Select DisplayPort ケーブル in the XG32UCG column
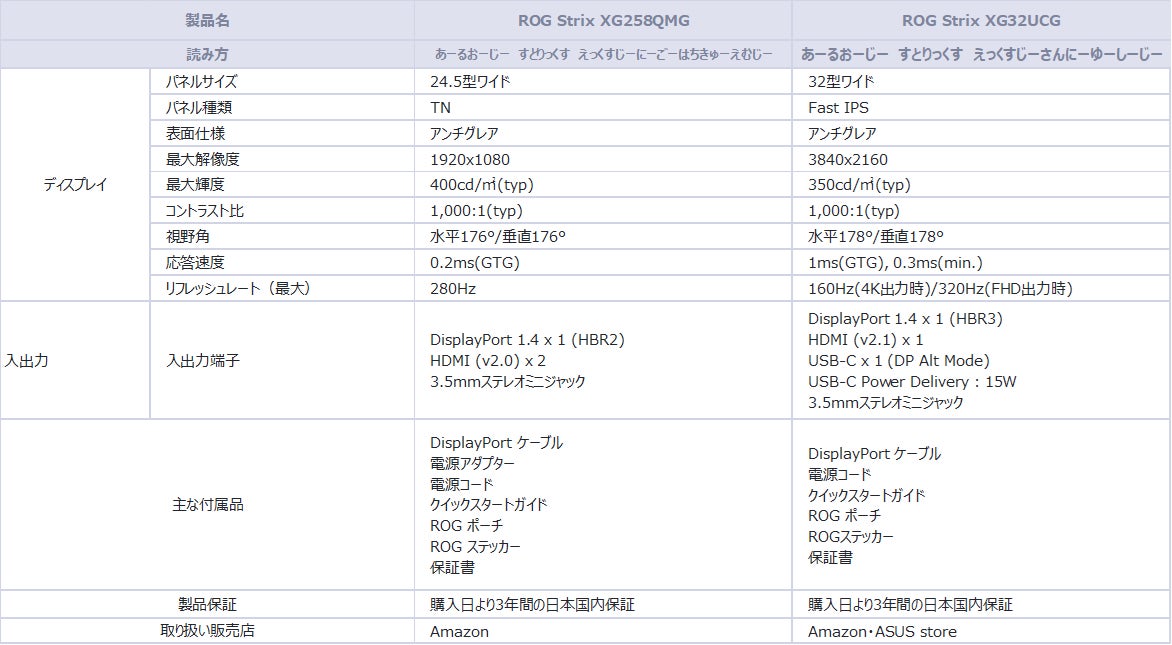The width and height of the screenshot is (1172, 645). (x=875, y=454)
